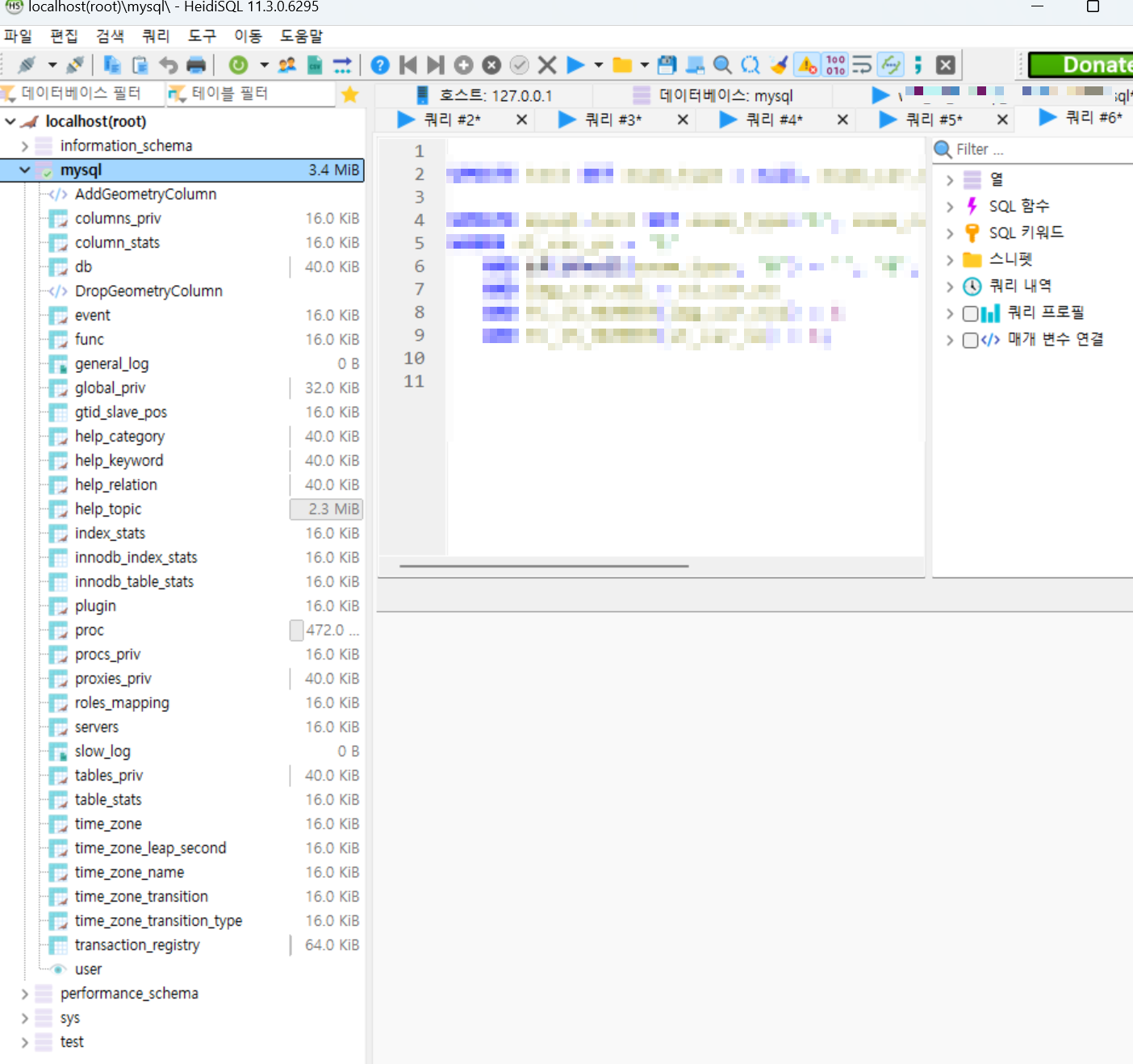Click the disconnect plug icon

(x=76, y=65)
